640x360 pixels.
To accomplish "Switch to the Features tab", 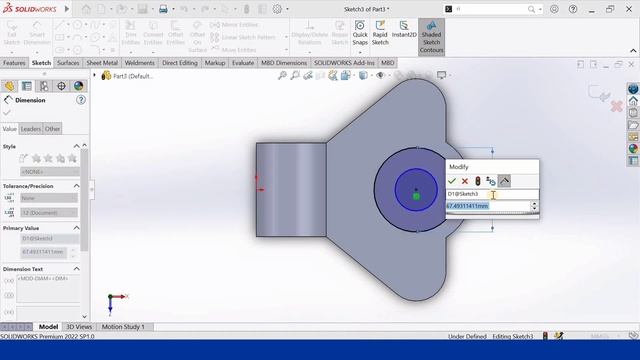I will [14, 63].
